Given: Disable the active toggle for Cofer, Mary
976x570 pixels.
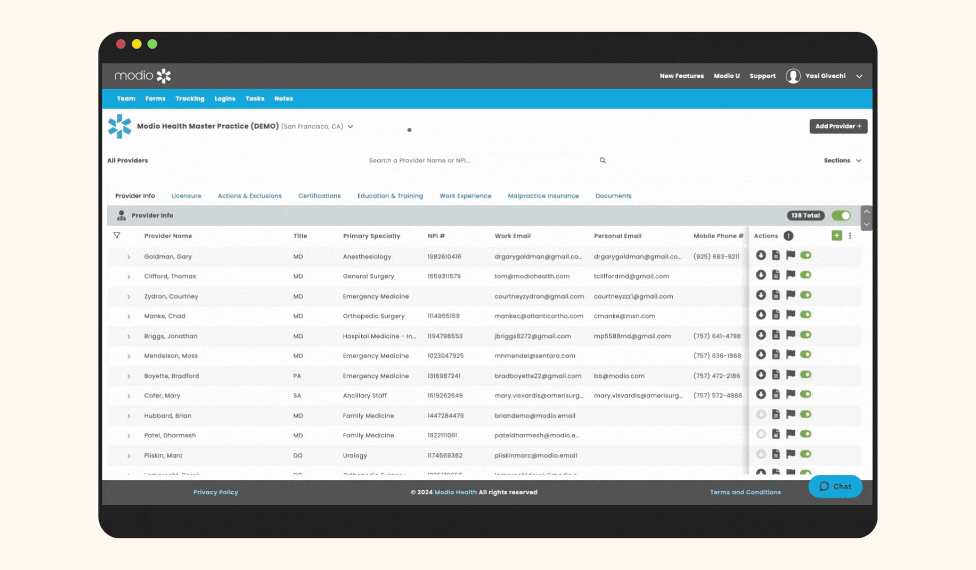Looking at the screenshot, I should click(805, 395).
